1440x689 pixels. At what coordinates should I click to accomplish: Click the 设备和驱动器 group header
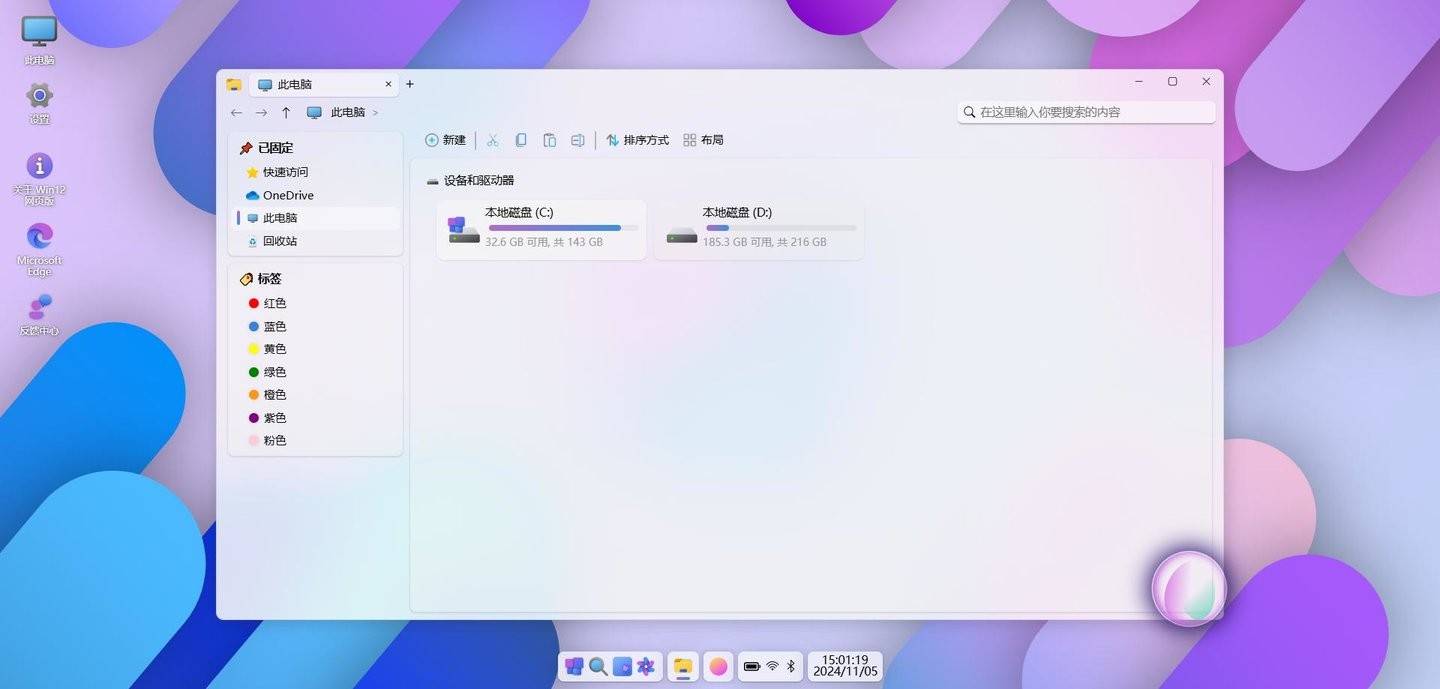tap(470, 181)
